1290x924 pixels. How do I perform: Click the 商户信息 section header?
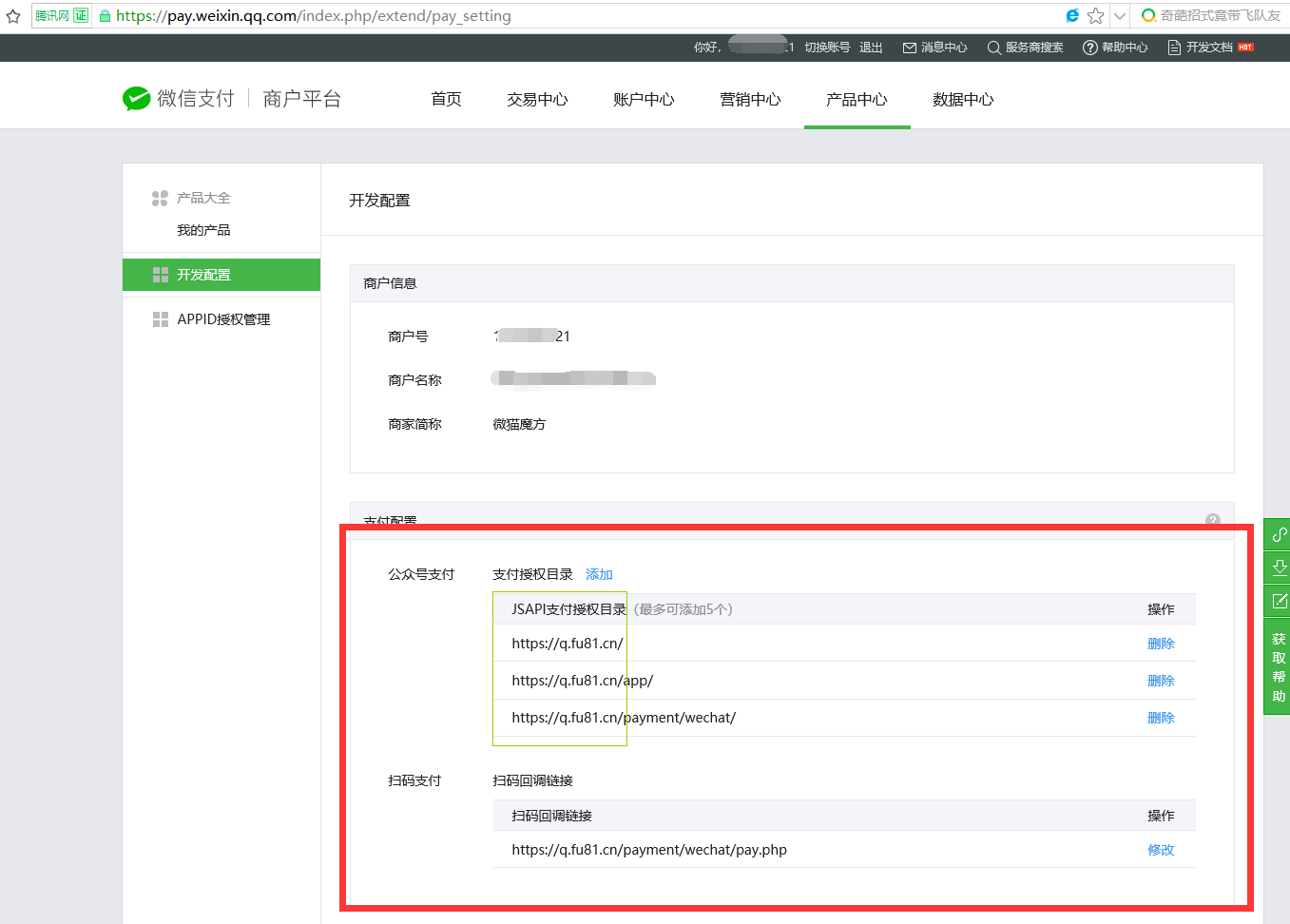tap(792, 283)
